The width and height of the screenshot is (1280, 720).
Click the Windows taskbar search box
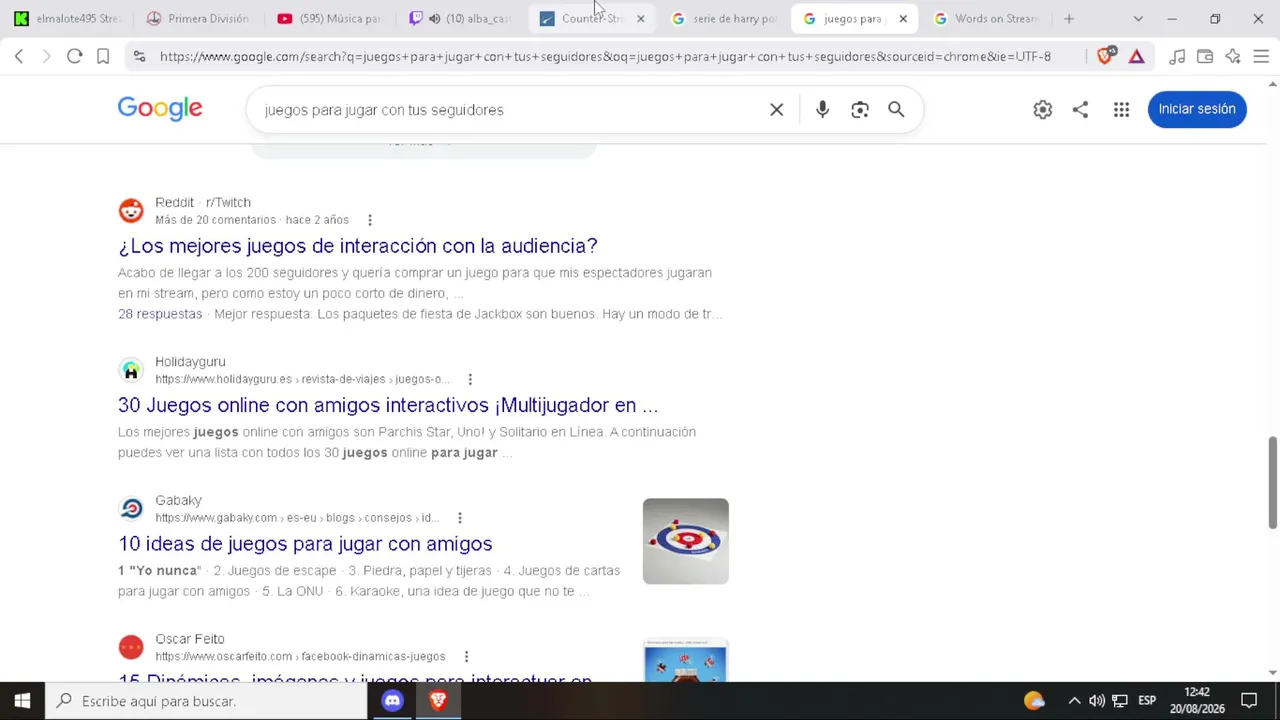pyautogui.click(x=207, y=701)
